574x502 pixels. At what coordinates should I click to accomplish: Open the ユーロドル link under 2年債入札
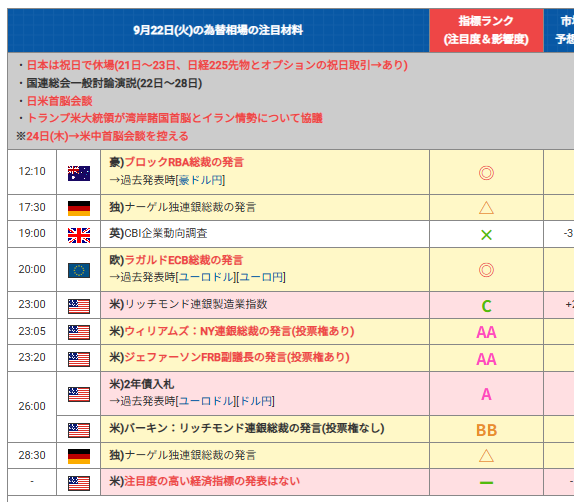[x=206, y=401]
